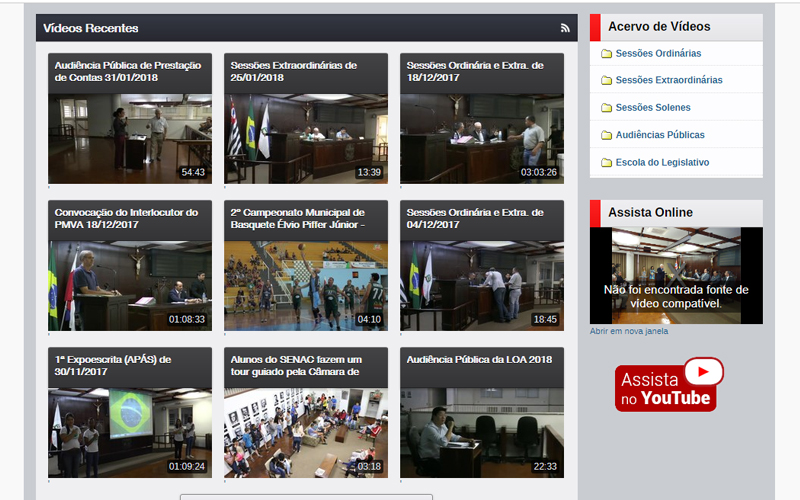Click the Assista no YouTube button
This screenshot has height=500, width=800.
[x=669, y=385]
